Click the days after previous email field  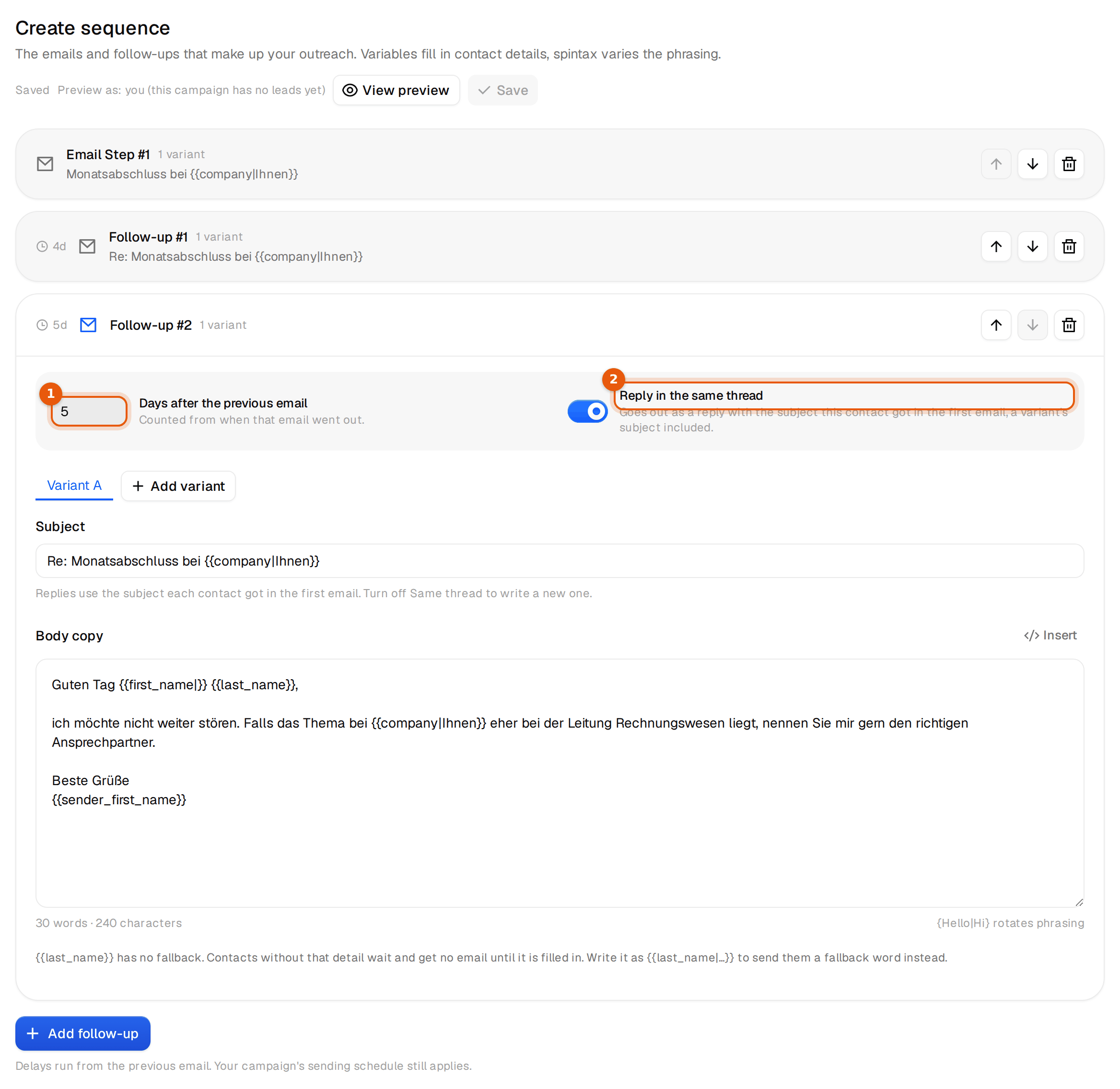click(x=89, y=411)
